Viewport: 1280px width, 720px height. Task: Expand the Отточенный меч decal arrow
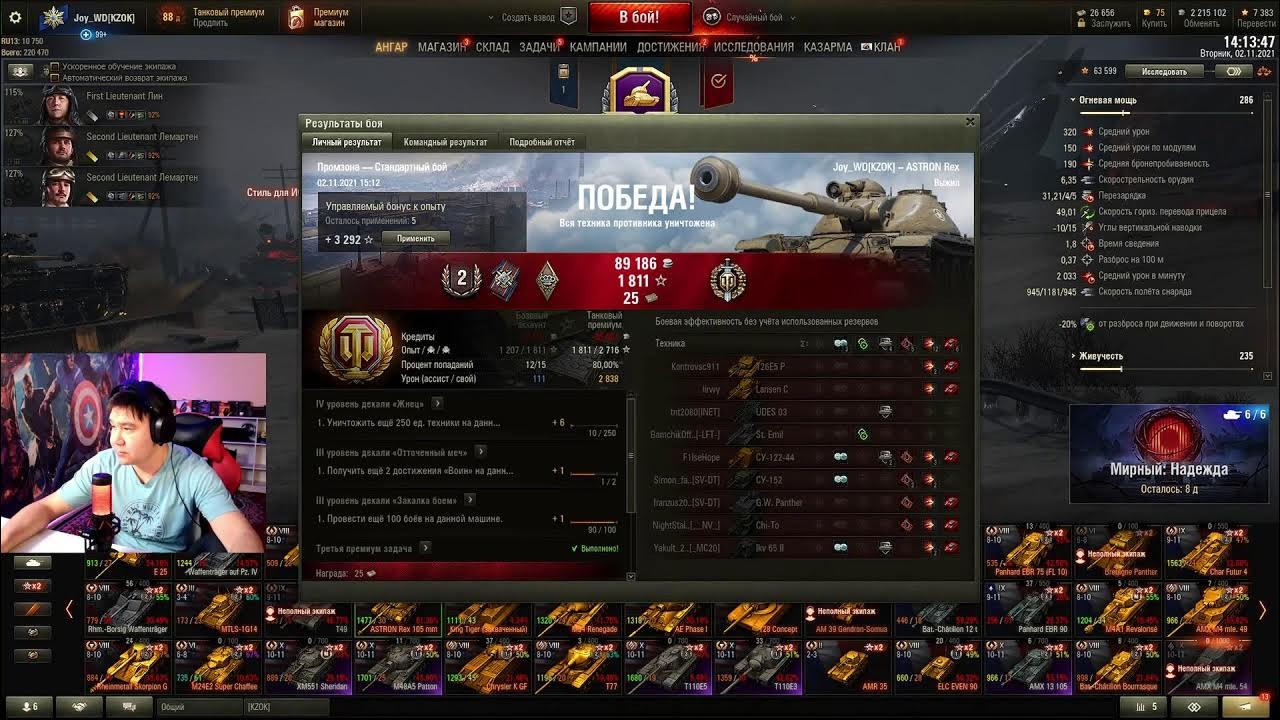480,452
